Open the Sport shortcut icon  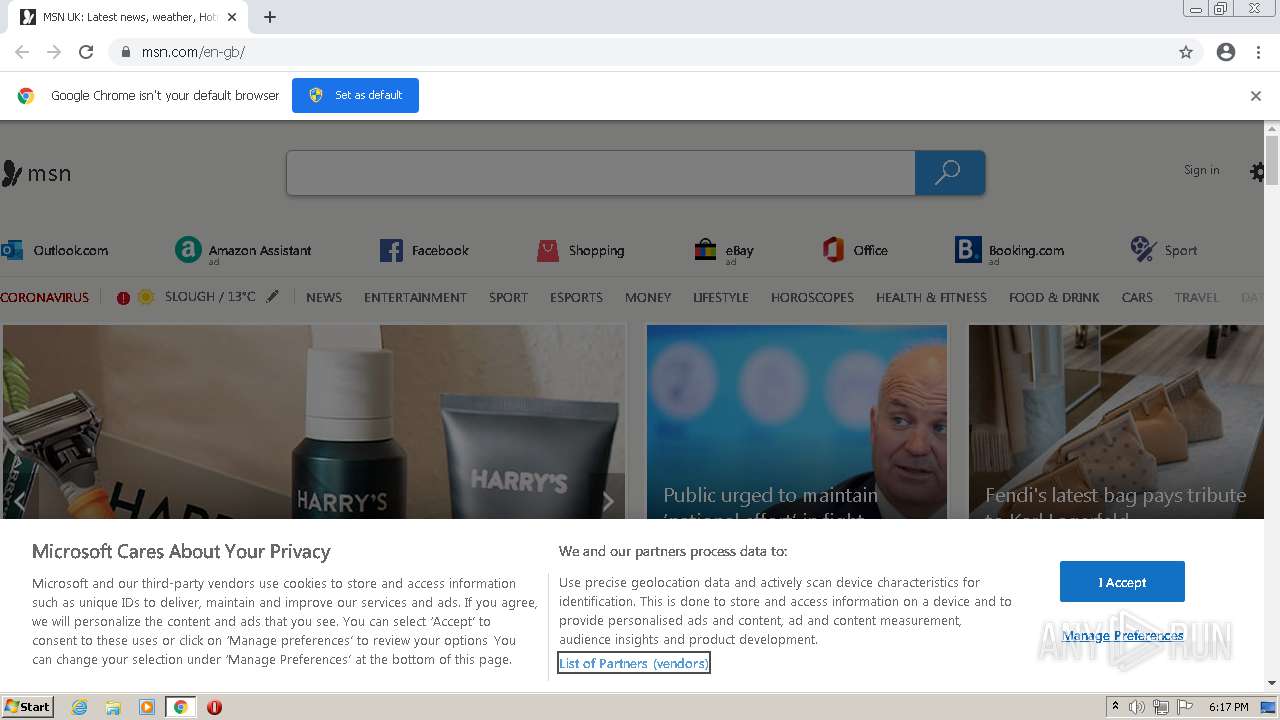(1143, 250)
